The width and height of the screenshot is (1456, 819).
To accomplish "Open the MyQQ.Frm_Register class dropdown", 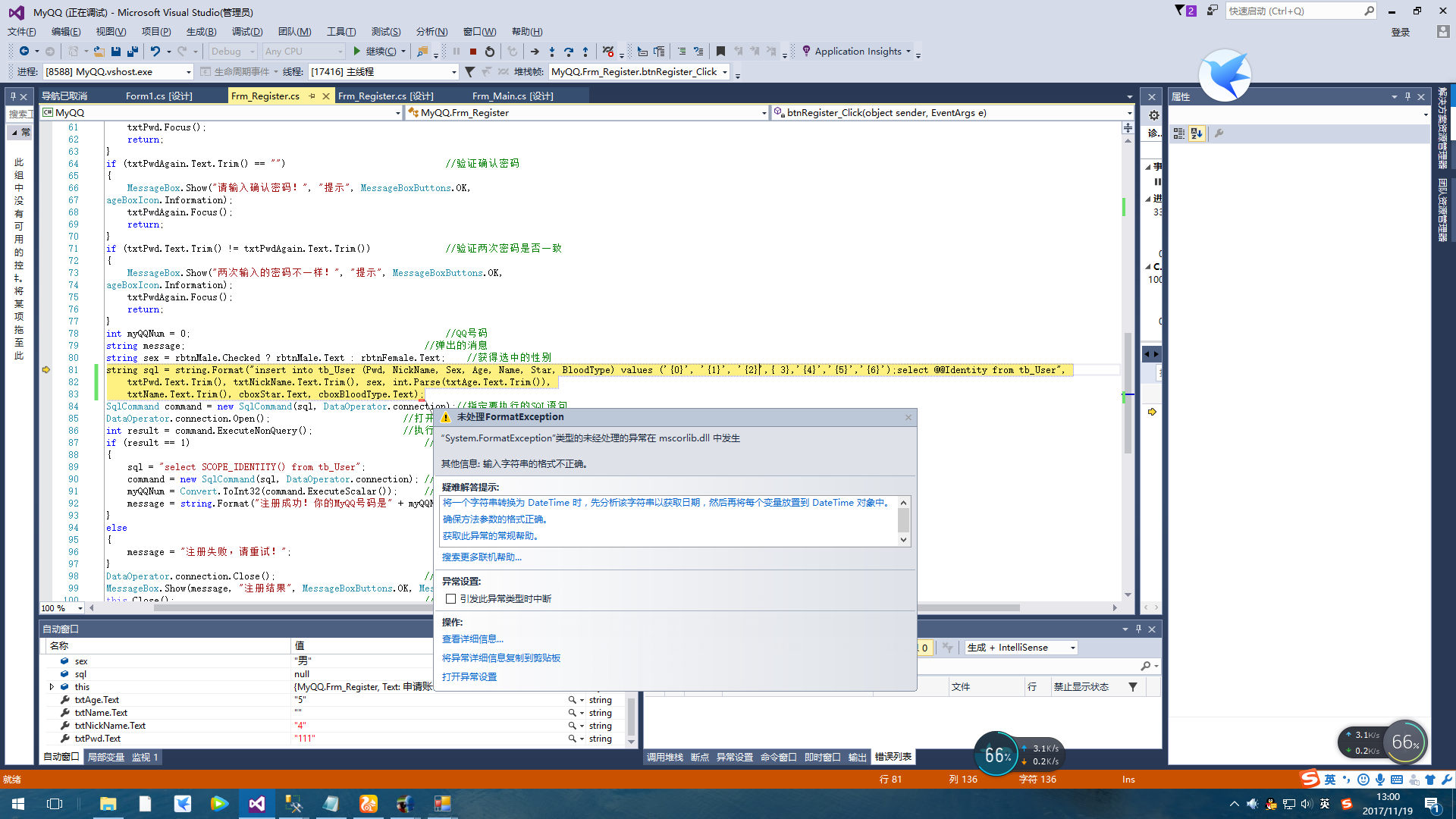I will [x=588, y=112].
